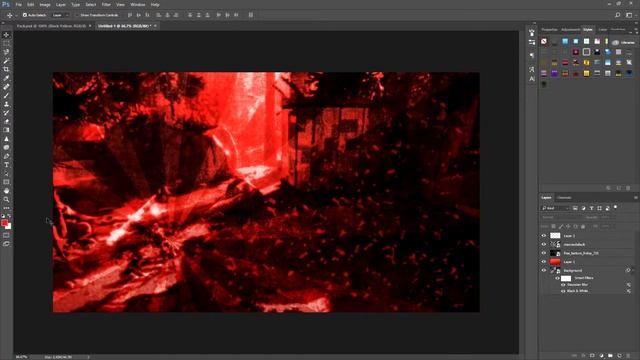The height and width of the screenshot is (360, 640).
Task: Open the Character panel icon in side dock
Action: pyautogui.click(x=532, y=79)
